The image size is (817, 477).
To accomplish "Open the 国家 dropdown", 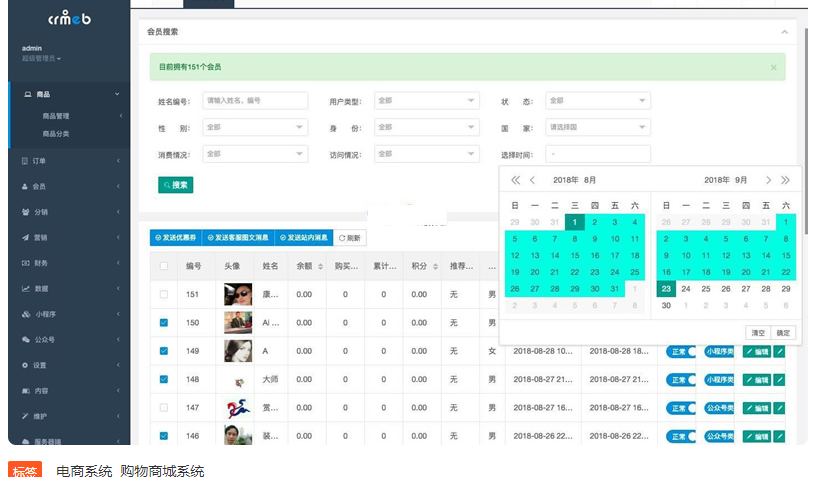I will coord(598,127).
